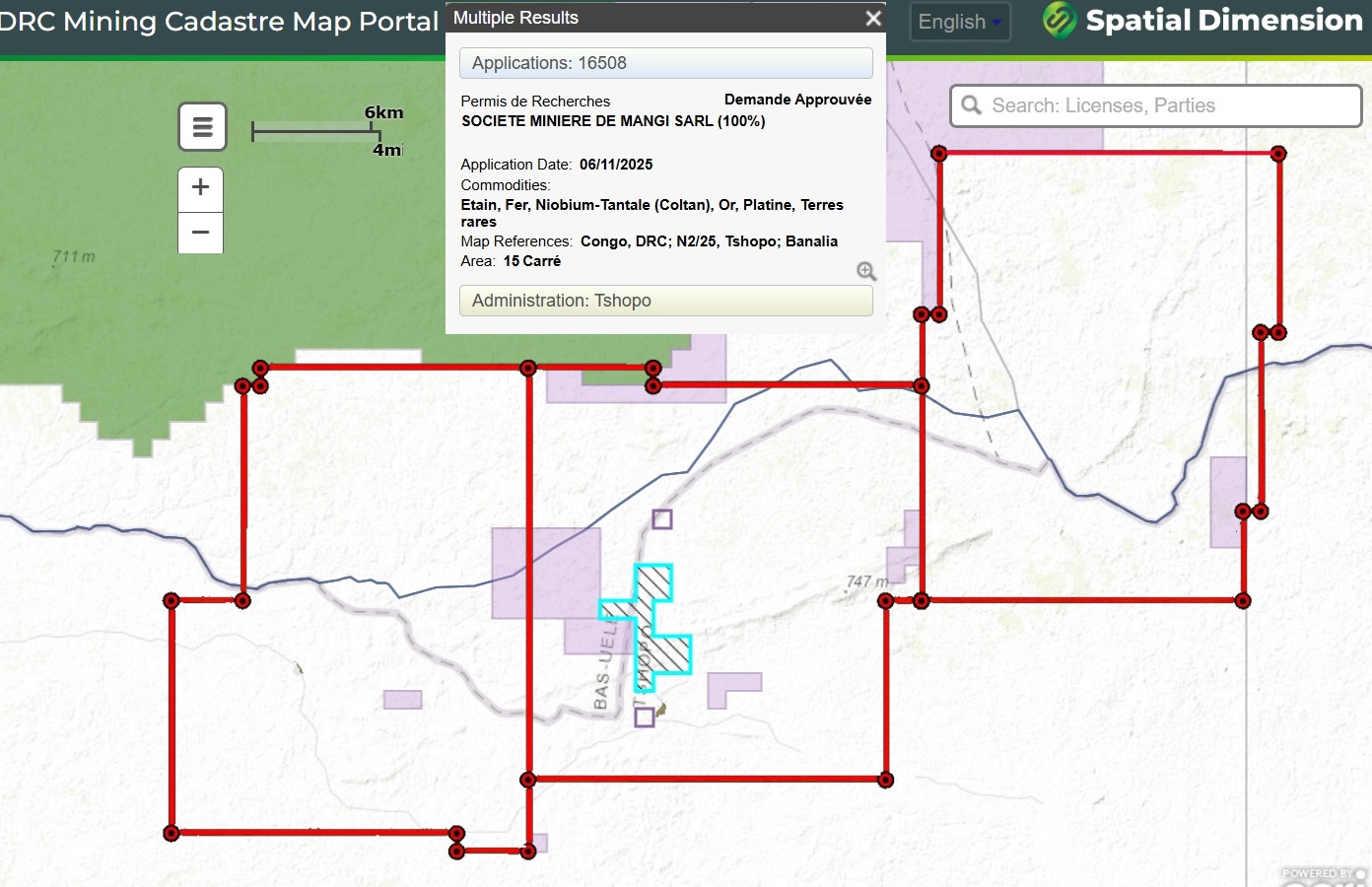Open the hamburger map menu button
This screenshot has width=1372, height=887.
202,127
